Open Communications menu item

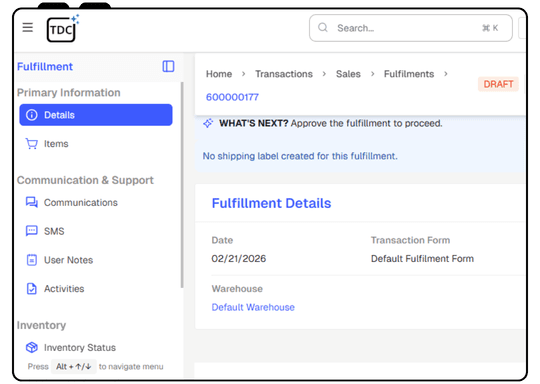(96, 202)
